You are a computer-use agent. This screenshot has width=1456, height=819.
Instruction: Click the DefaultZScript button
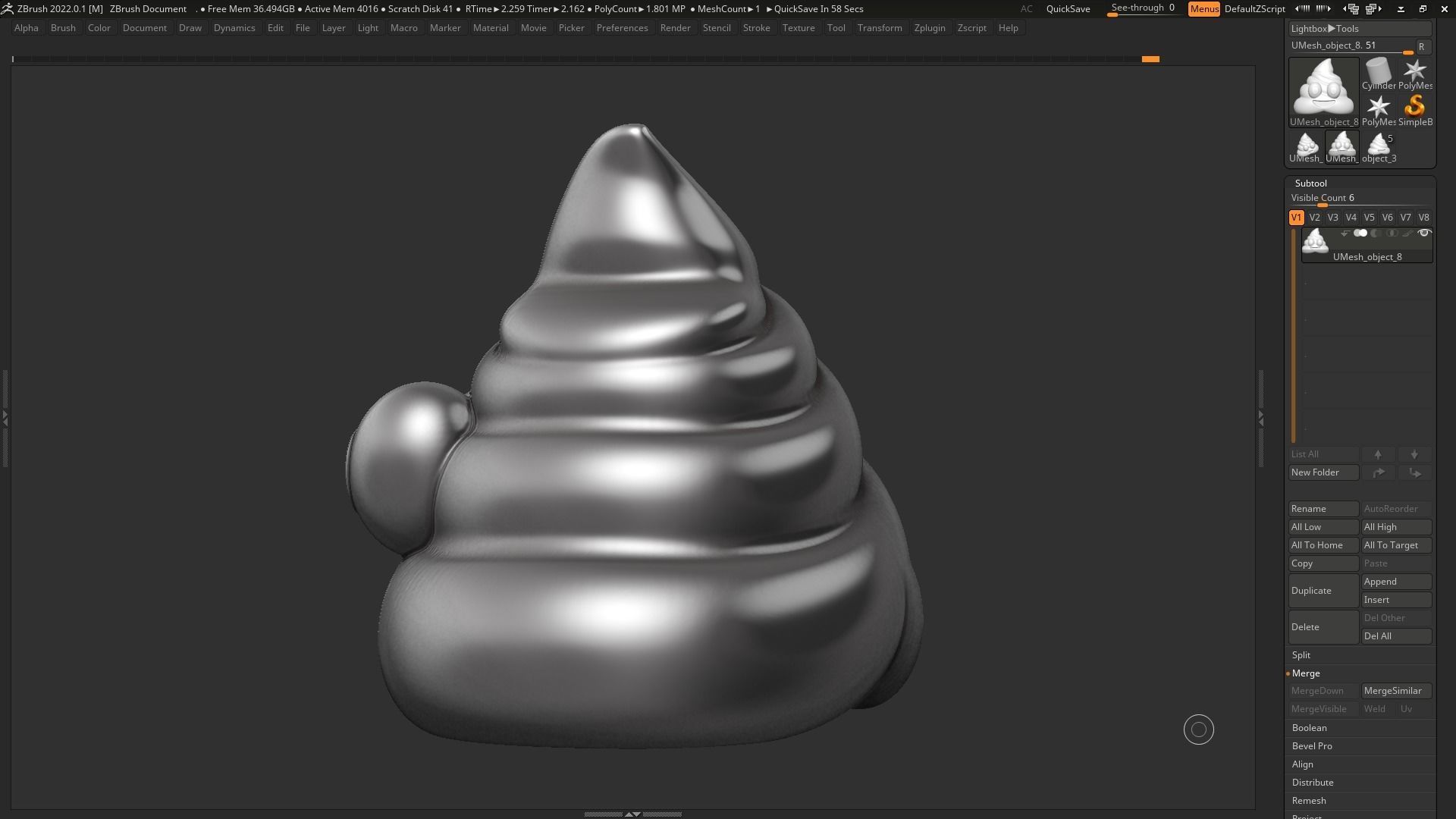click(x=1254, y=9)
